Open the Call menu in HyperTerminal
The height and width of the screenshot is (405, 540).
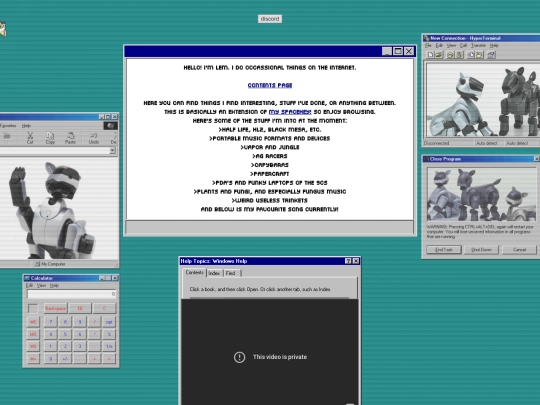point(463,45)
